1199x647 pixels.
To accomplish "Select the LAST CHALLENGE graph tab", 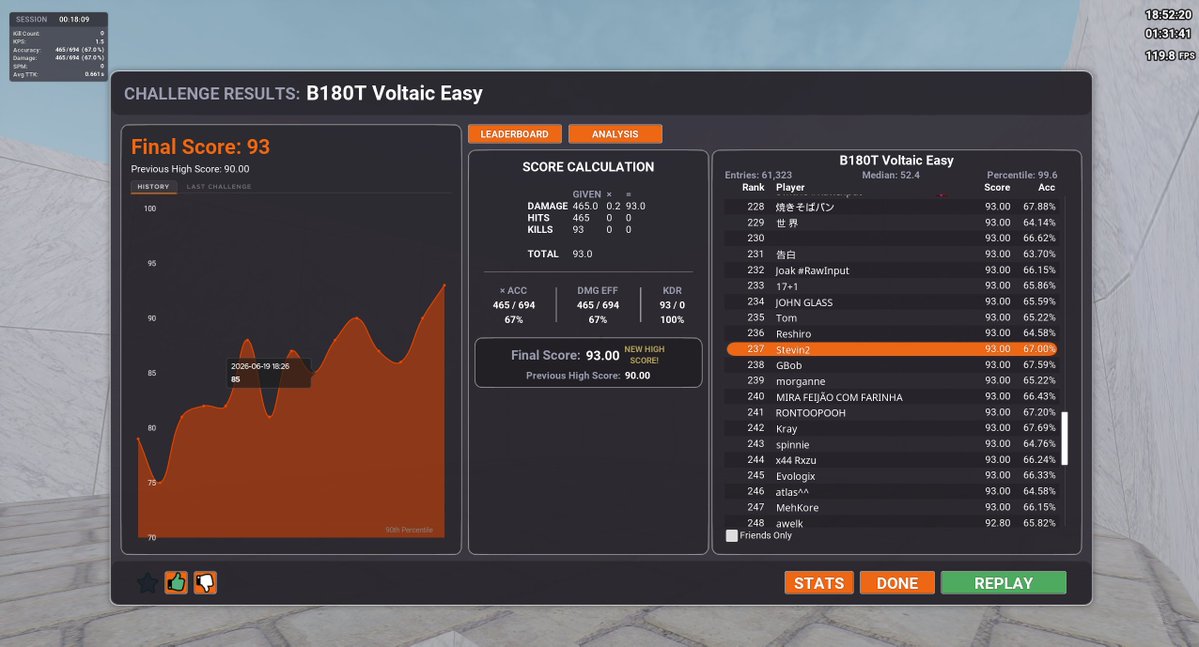I will tap(219, 187).
